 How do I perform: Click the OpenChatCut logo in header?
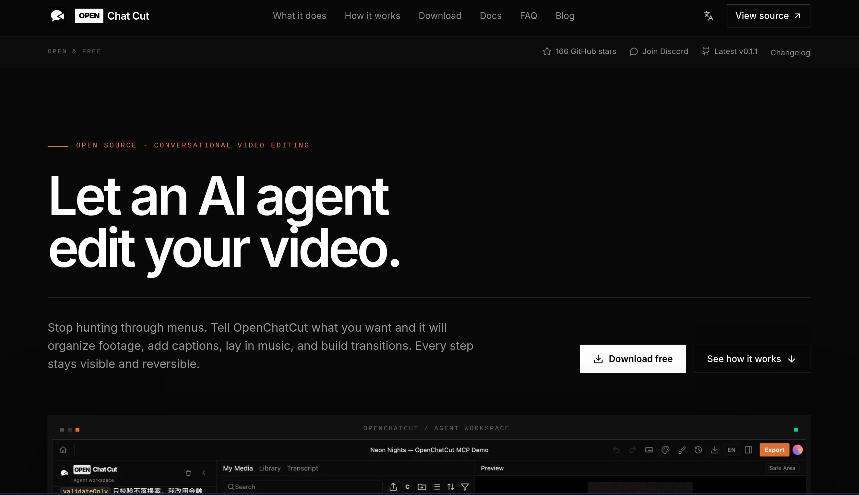click(x=57, y=16)
